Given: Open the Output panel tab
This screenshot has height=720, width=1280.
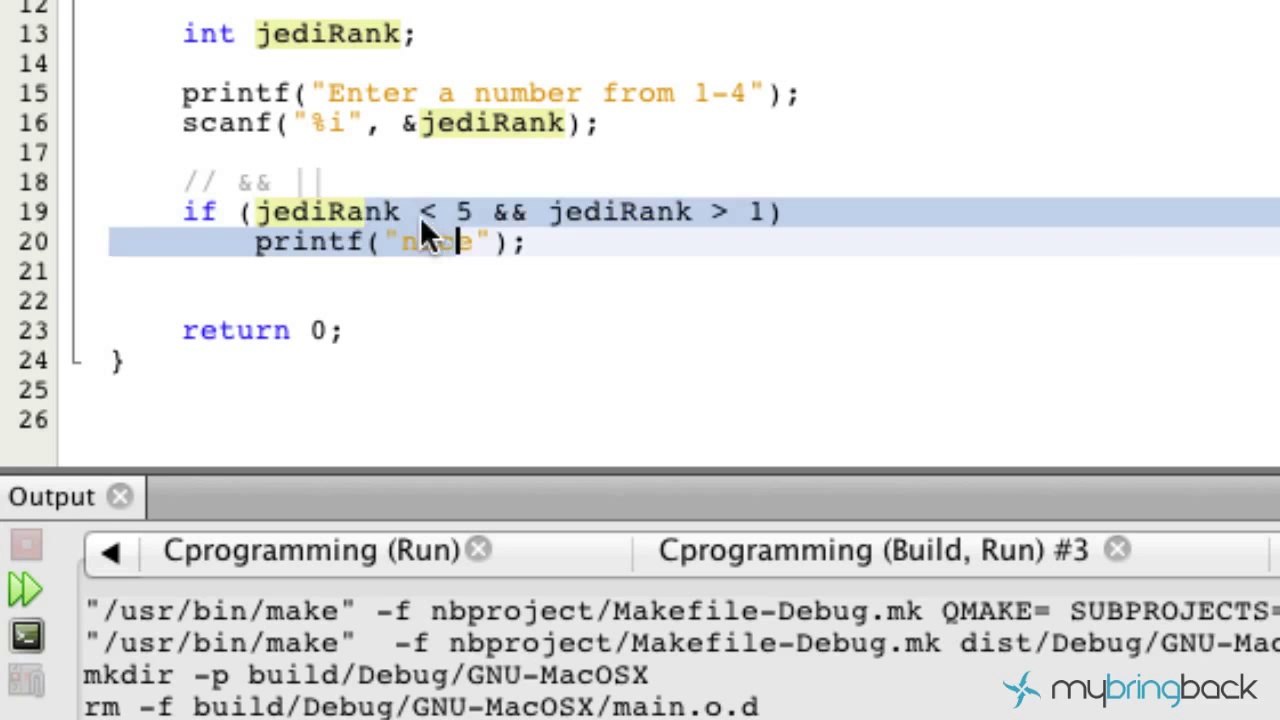Looking at the screenshot, I should point(51,497).
